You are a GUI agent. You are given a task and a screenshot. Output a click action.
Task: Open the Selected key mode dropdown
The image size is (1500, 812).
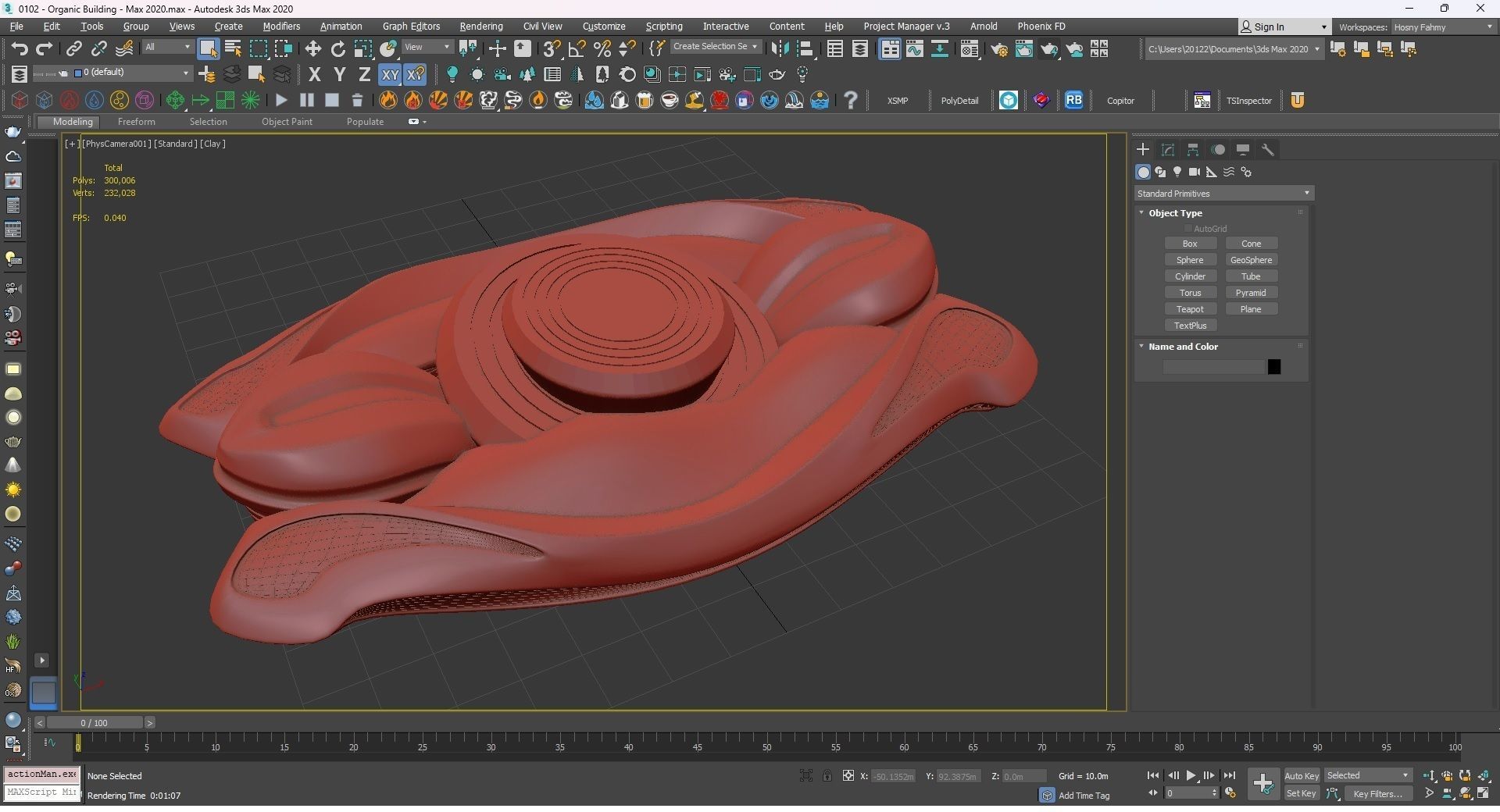pyautogui.click(x=1367, y=775)
